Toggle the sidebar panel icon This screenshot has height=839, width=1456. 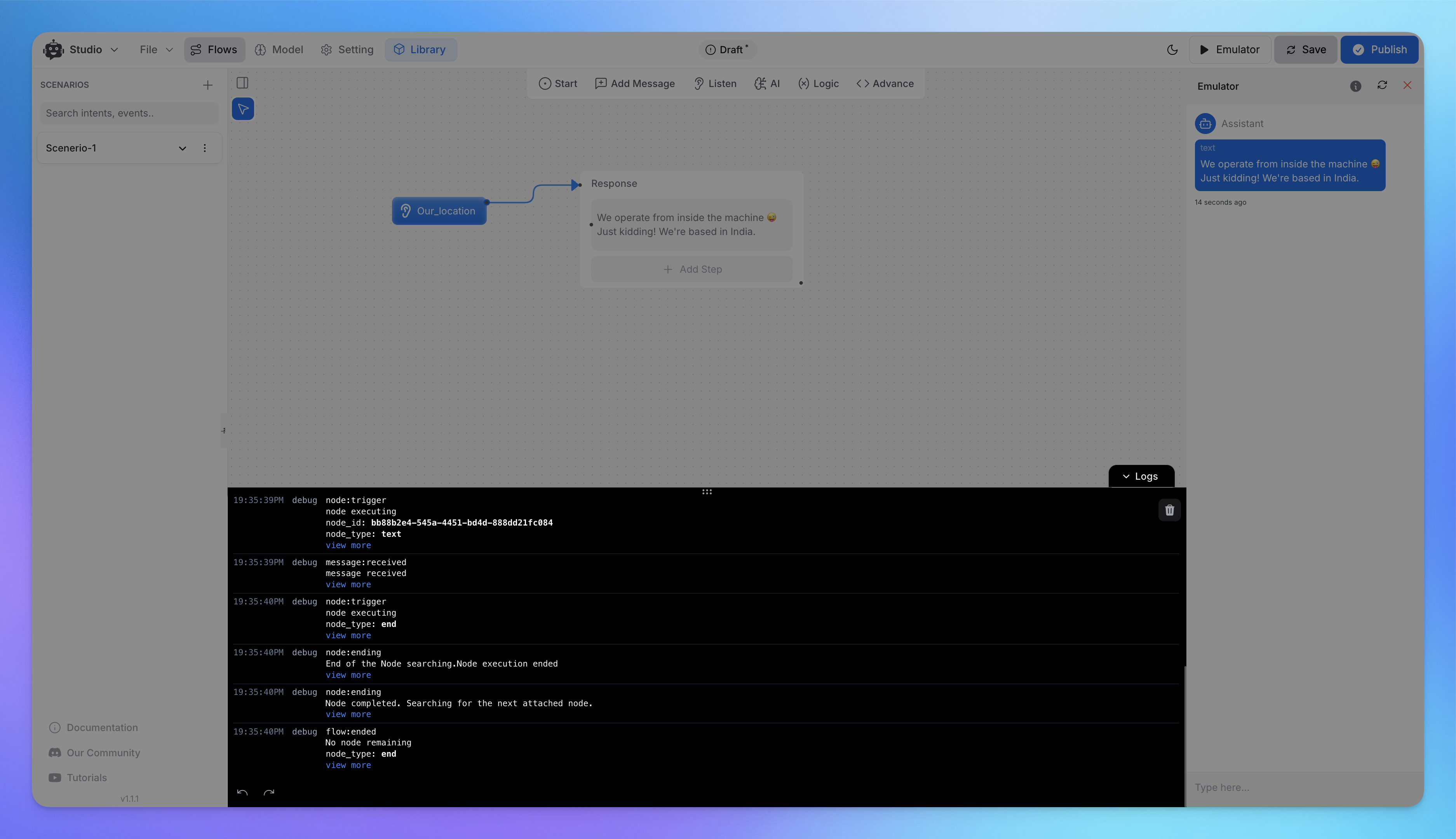point(242,83)
